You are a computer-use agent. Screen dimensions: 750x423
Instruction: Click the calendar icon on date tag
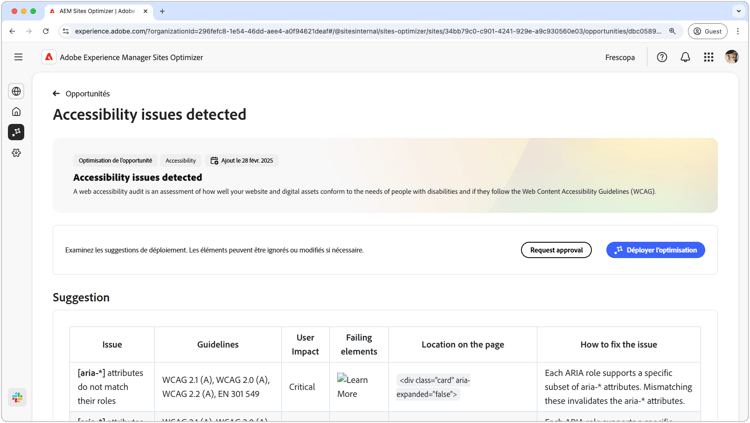214,161
